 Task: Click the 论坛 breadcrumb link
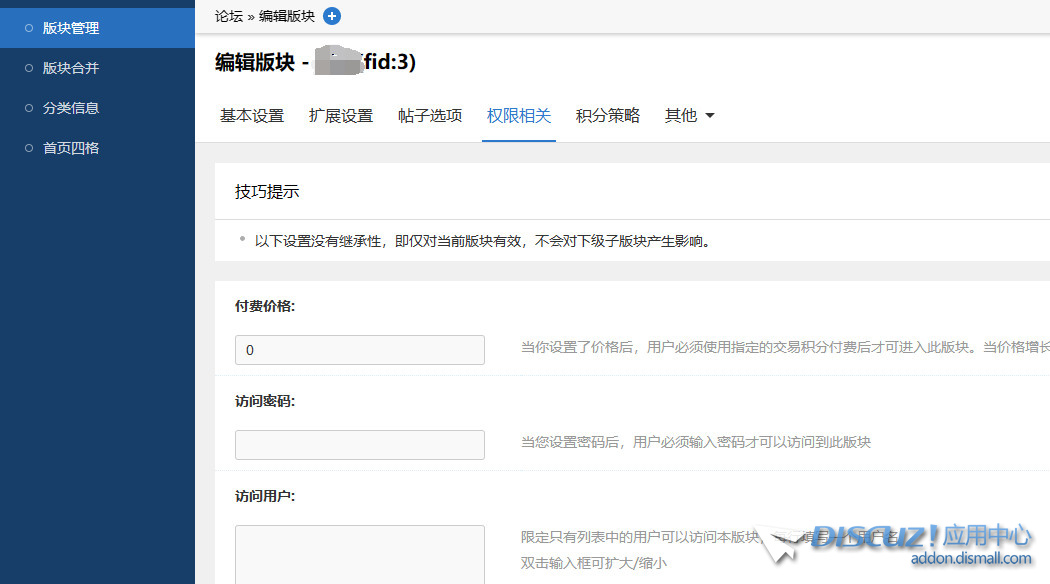pyautogui.click(x=229, y=16)
